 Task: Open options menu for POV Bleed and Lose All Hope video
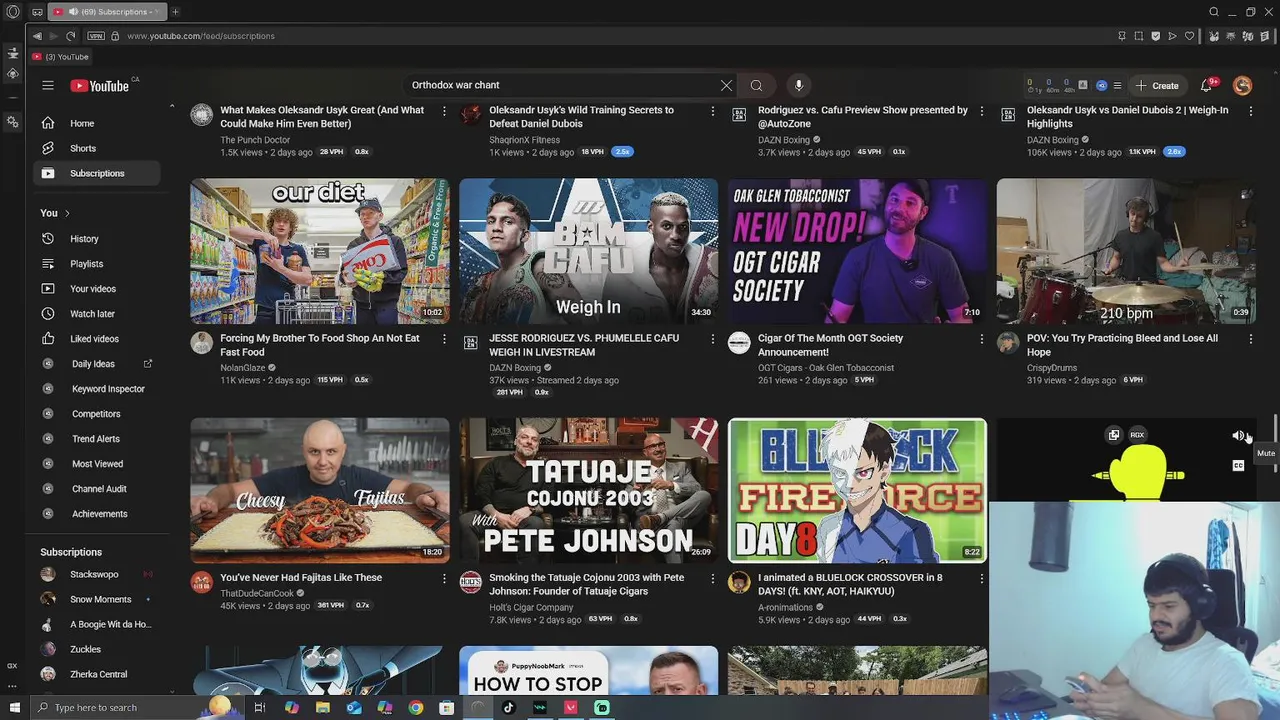coord(1250,339)
